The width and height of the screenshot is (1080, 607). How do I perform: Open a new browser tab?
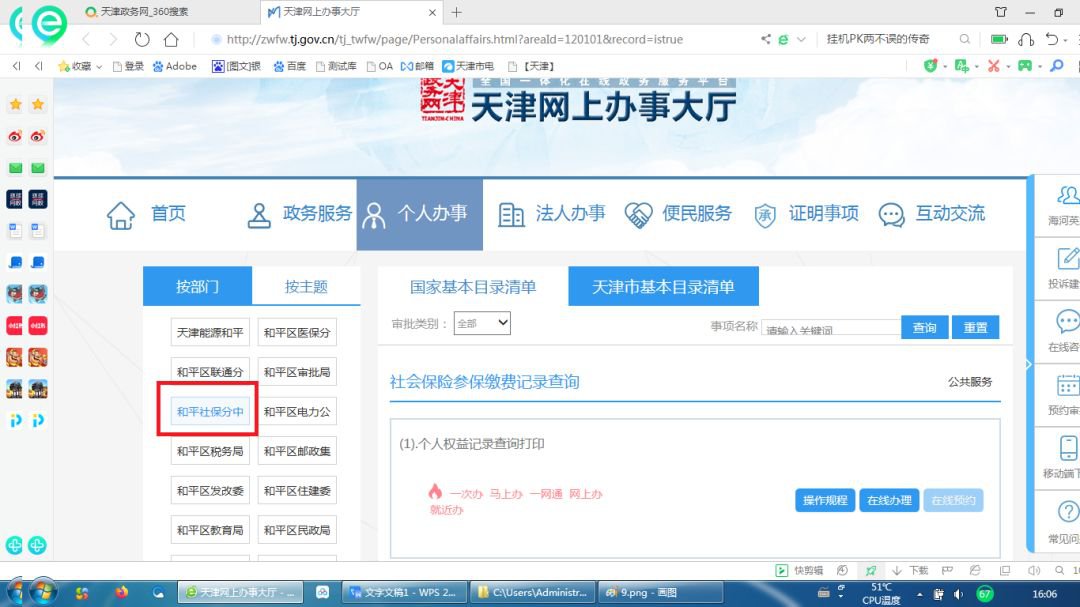pyautogui.click(x=456, y=12)
